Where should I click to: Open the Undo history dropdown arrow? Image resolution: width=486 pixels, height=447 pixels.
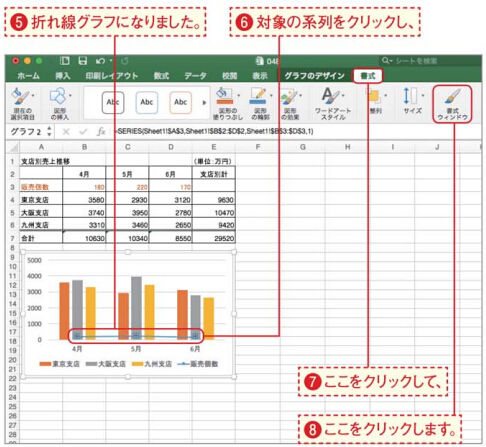point(111,61)
